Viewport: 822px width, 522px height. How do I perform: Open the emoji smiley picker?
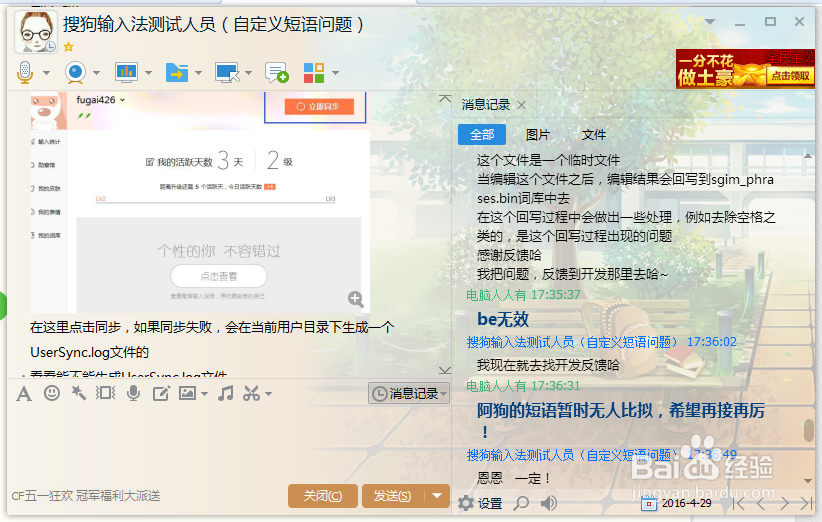51,393
